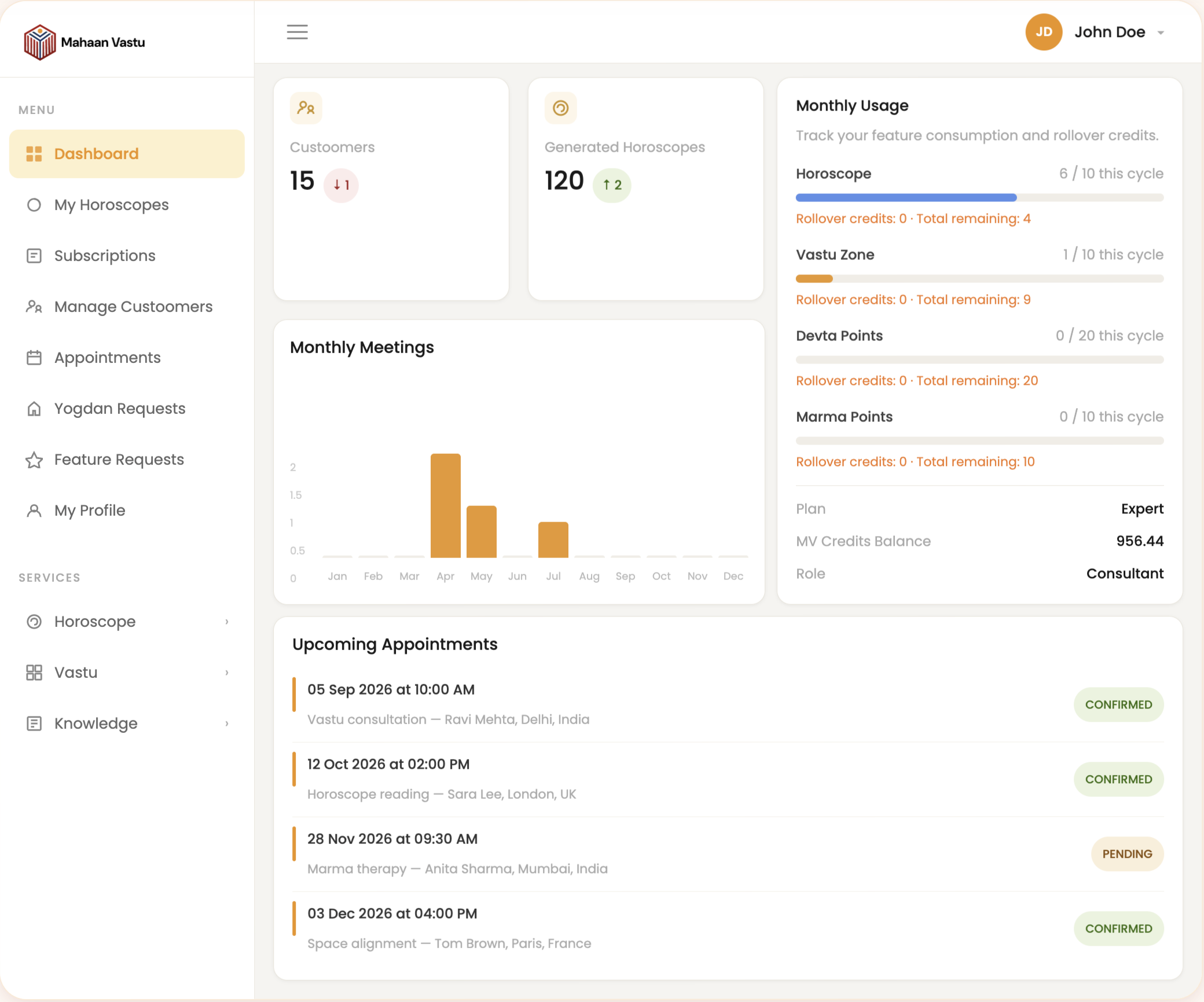1204x1002 pixels.
Task: Click the Mahaan Vastu logo icon
Action: point(39,42)
